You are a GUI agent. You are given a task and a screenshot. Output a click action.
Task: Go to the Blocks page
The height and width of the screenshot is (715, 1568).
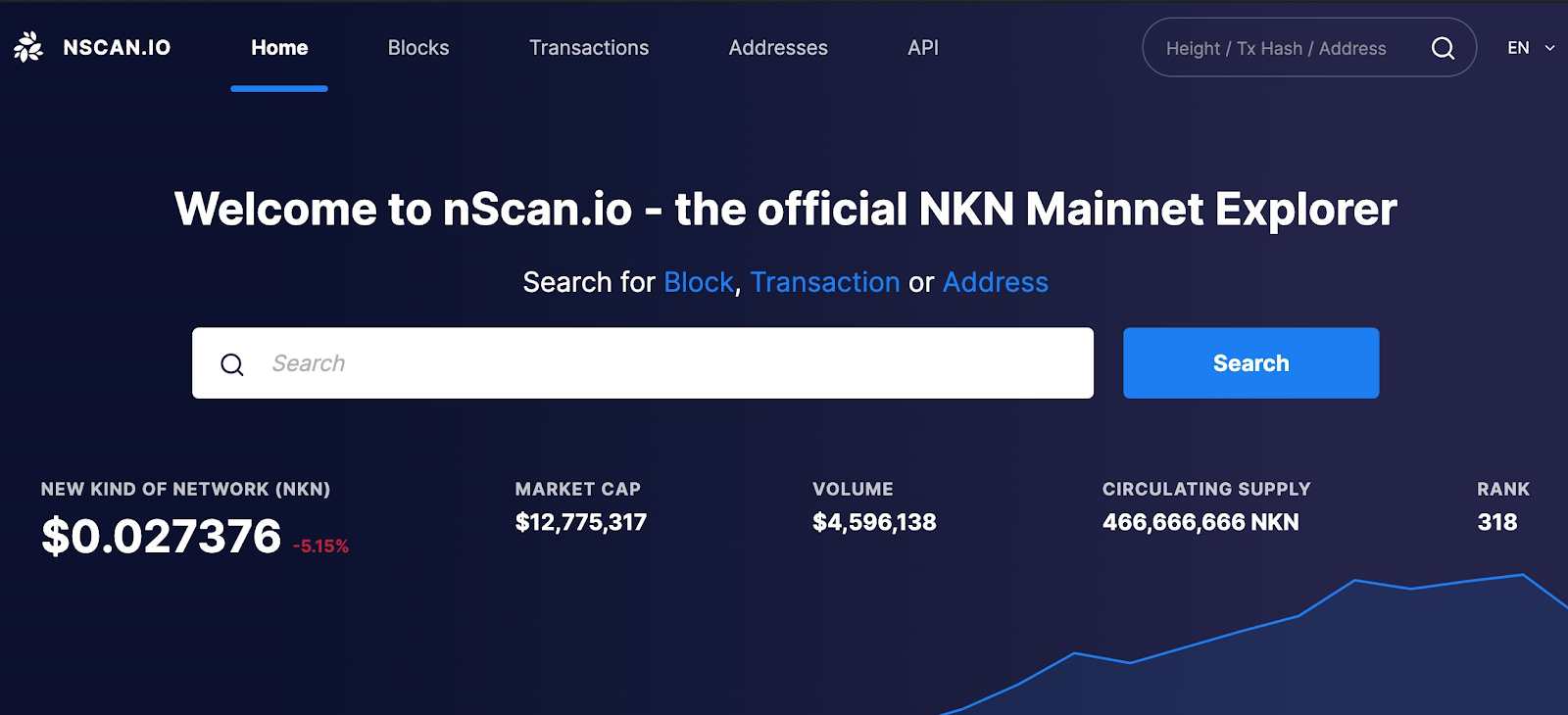point(418,47)
